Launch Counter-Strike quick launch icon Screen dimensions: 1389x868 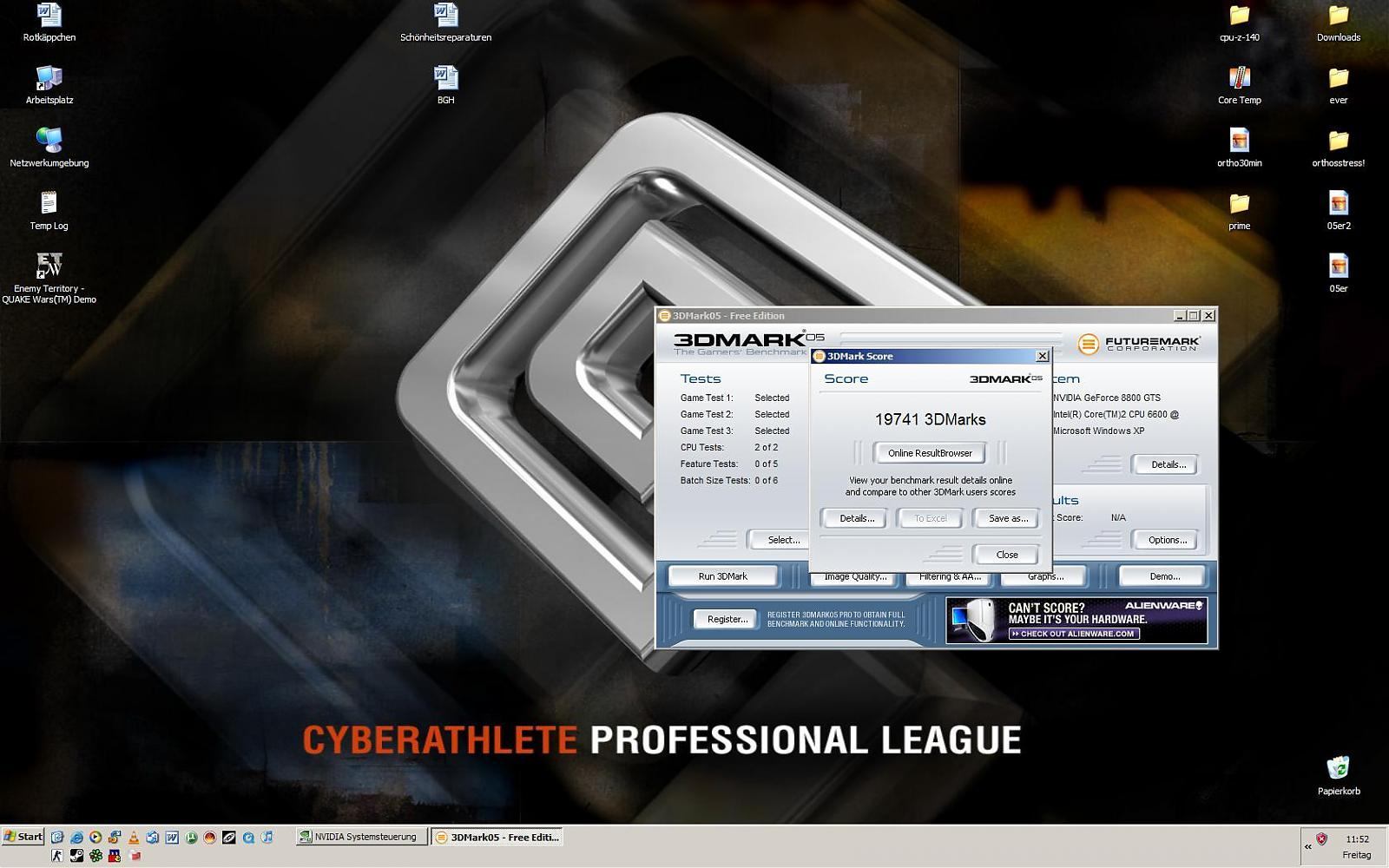[x=57, y=855]
